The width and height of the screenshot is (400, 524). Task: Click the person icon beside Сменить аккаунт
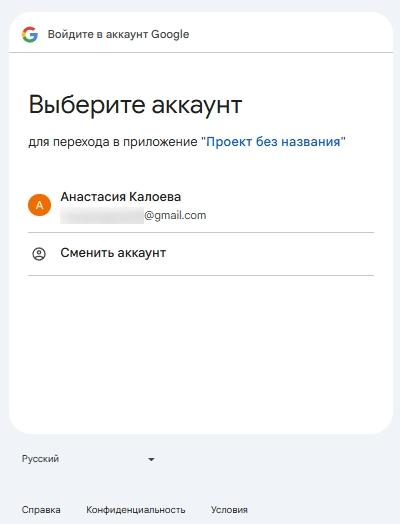[39, 254]
